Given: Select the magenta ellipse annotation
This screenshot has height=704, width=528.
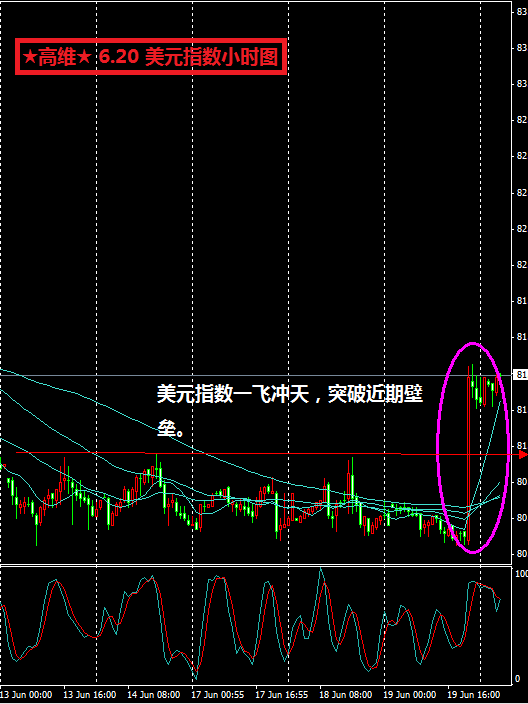Looking at the screenshot, I should [473, 448].
